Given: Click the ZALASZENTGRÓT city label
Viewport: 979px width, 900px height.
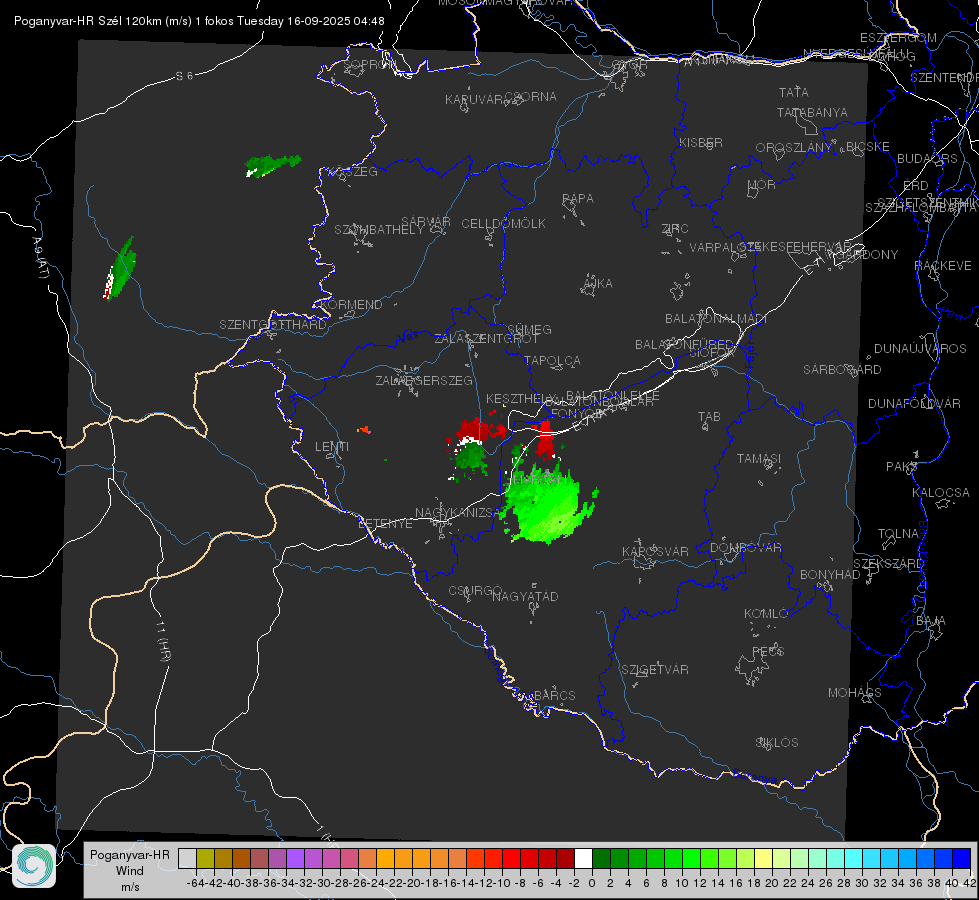Looking at the screenshot, I should [x=486, y=339].
